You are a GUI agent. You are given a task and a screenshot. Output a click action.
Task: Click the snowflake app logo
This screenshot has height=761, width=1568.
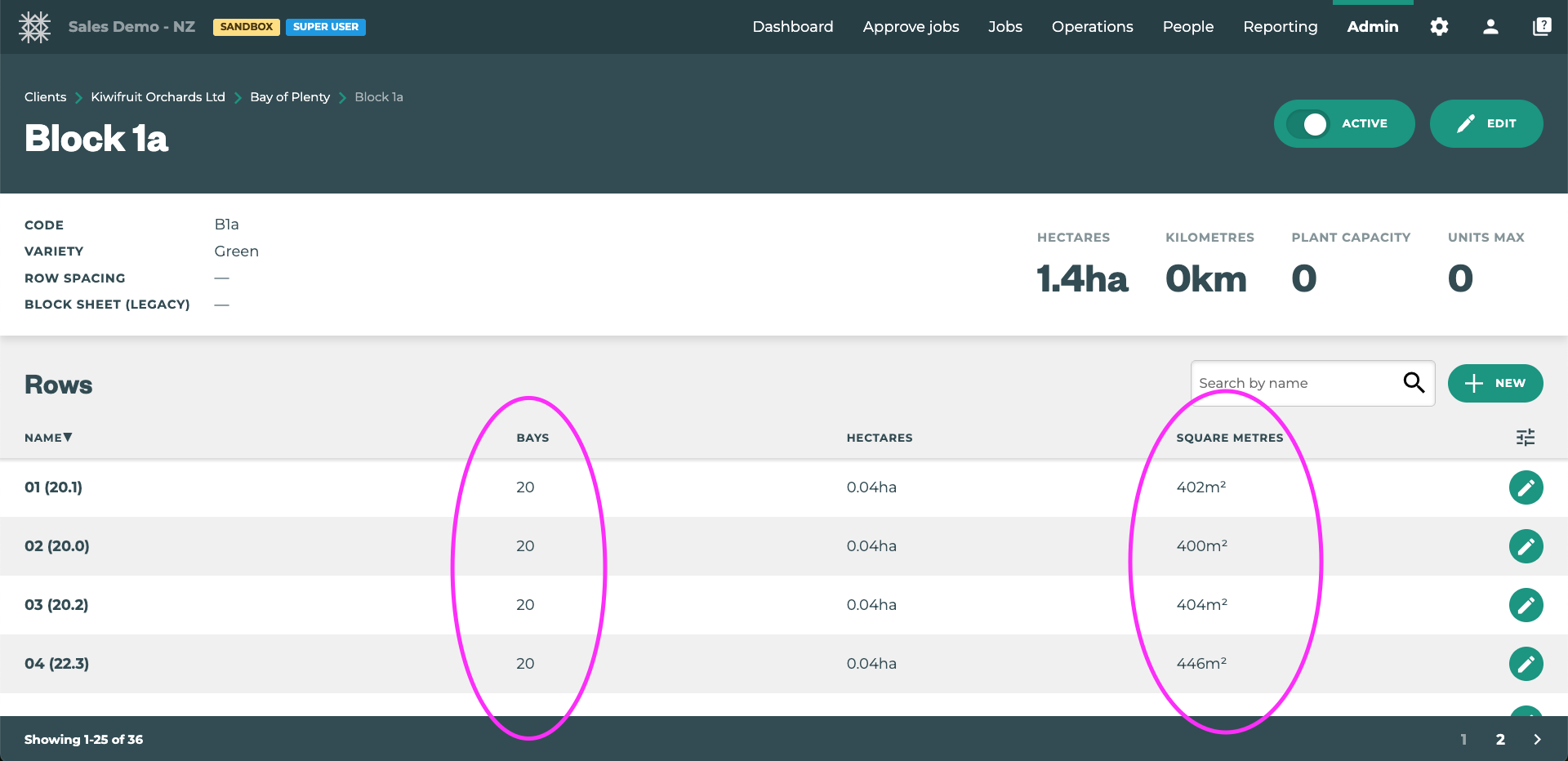pos(34,27)
